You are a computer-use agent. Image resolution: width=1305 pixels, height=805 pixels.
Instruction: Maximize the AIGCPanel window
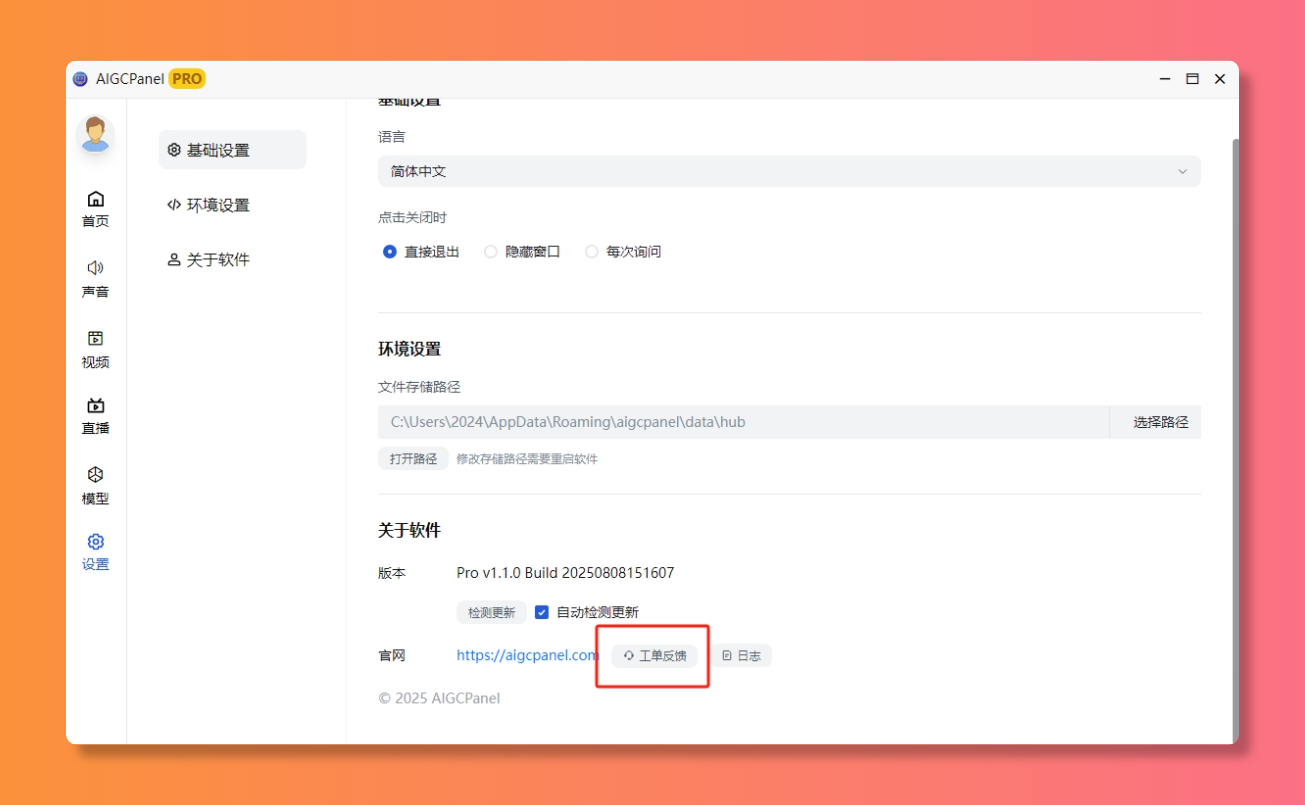1192,79
